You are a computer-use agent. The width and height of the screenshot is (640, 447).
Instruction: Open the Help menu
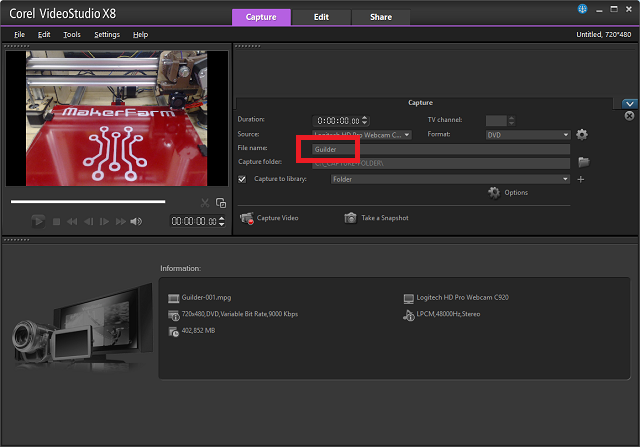(140, 35)
